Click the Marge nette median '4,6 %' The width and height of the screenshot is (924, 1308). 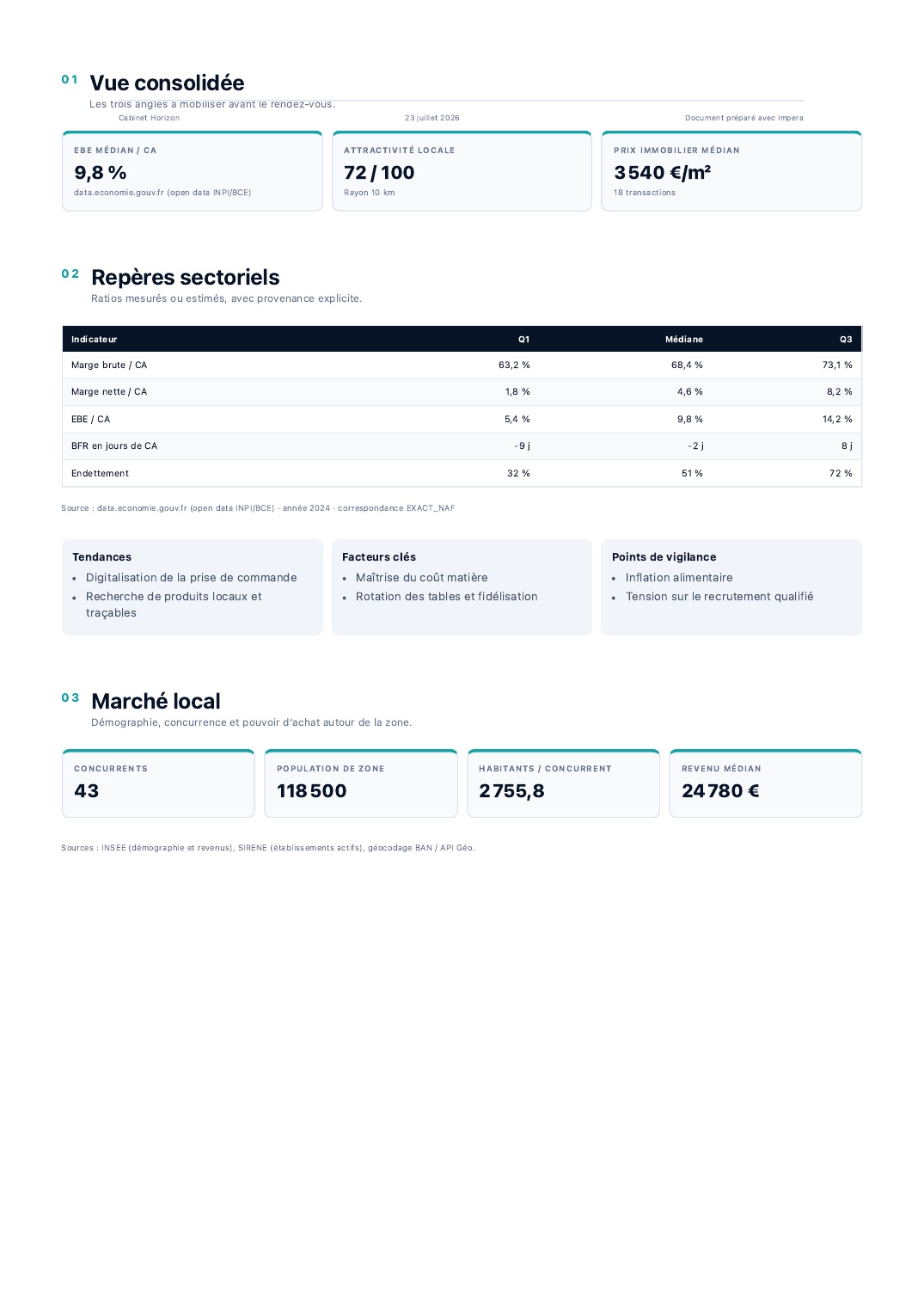coord(689,392)
